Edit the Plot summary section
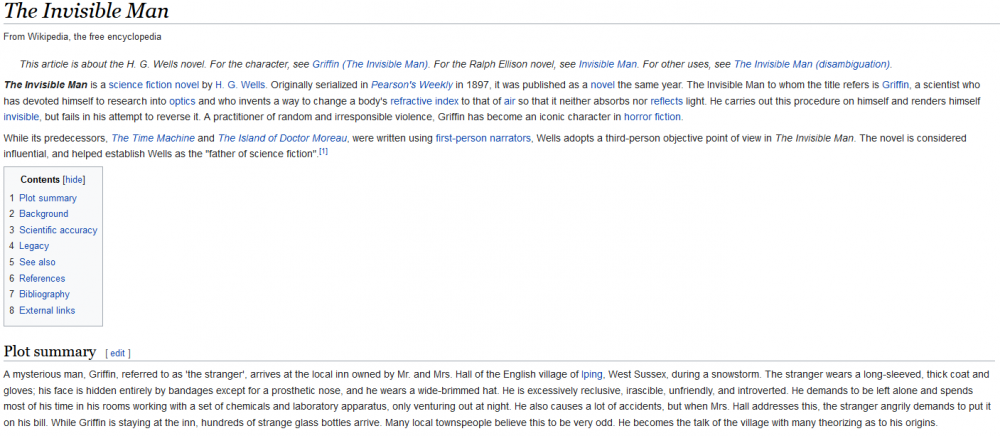Screen dimensions: 1000x436 point(118,353)
